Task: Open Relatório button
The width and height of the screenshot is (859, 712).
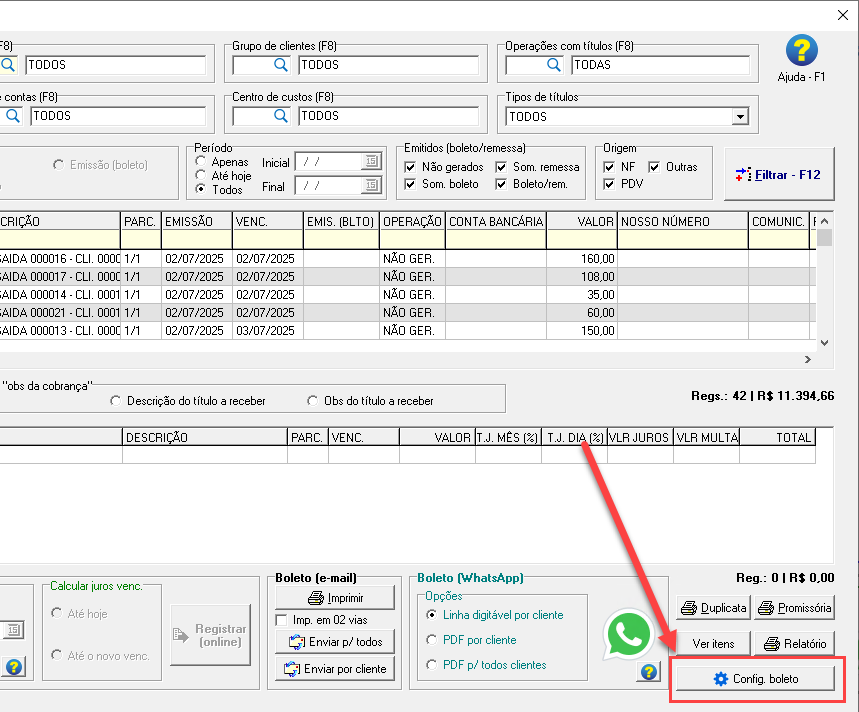Action: [x=794, y=644]
